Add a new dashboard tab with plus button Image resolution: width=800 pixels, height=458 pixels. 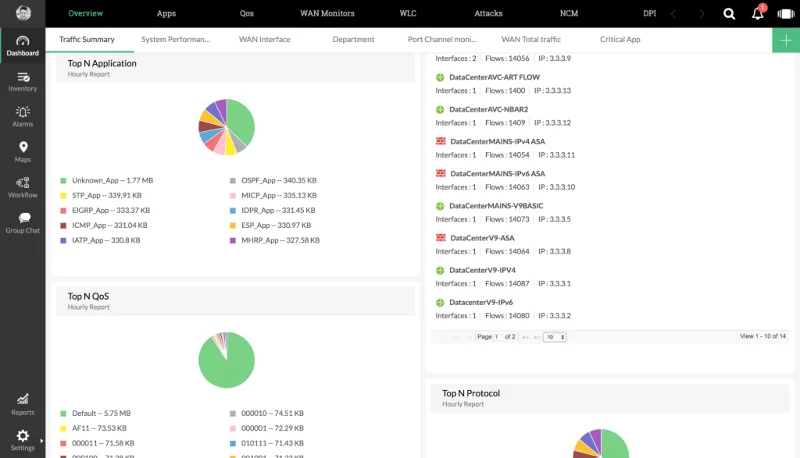coord(786,40)
